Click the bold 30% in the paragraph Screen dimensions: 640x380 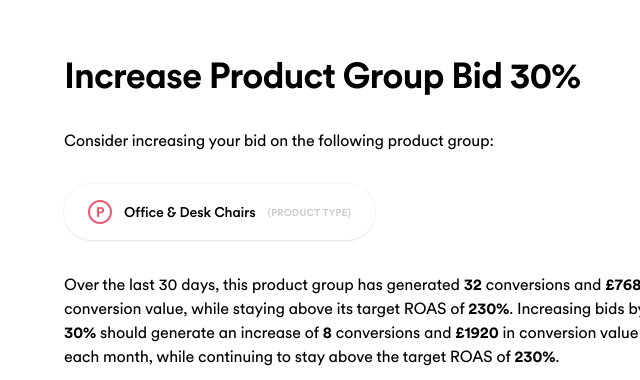[80, 333]
